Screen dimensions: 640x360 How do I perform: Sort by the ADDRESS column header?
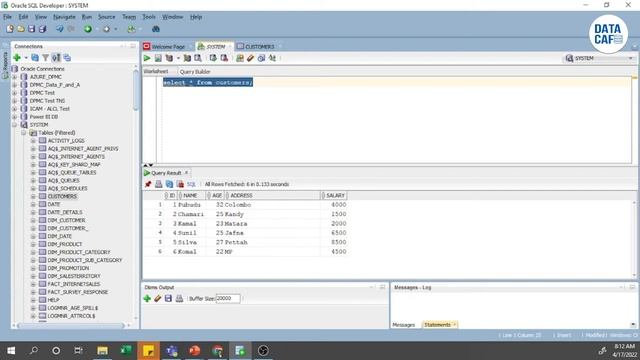pyautogui.click(x=273, y=196)
